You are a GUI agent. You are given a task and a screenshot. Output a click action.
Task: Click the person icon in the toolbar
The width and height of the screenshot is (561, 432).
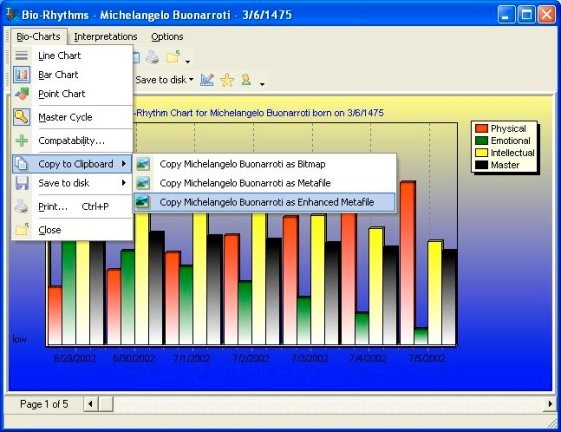[x=246, y=80]
